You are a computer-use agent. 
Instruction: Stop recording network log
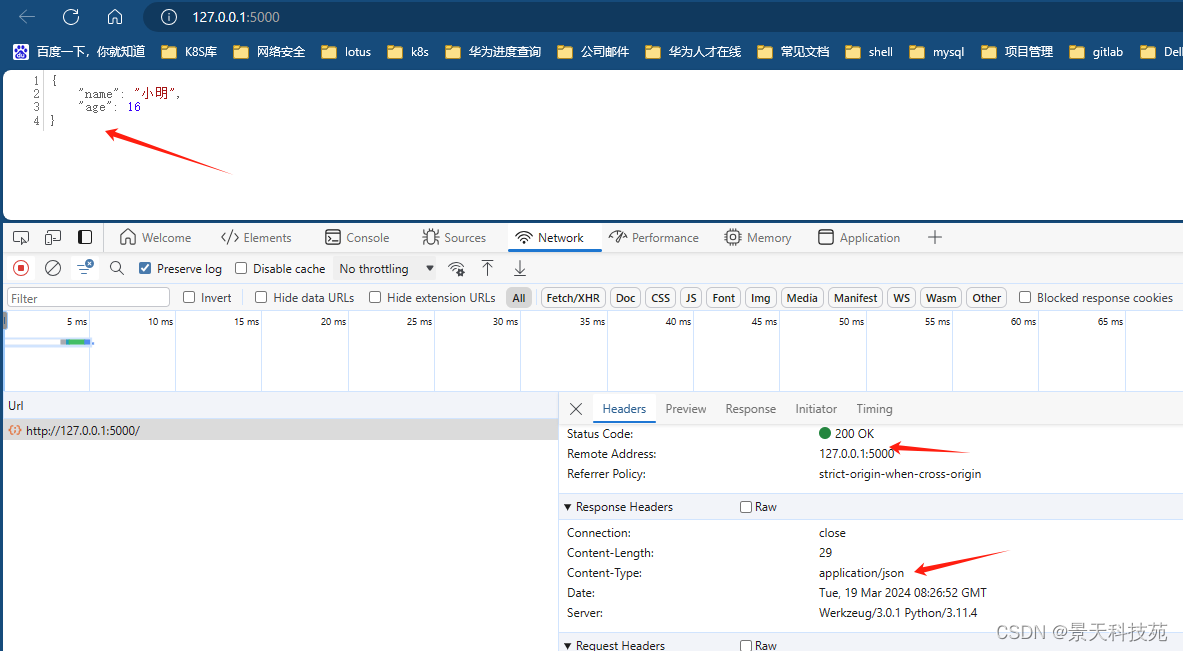(21, 268)
